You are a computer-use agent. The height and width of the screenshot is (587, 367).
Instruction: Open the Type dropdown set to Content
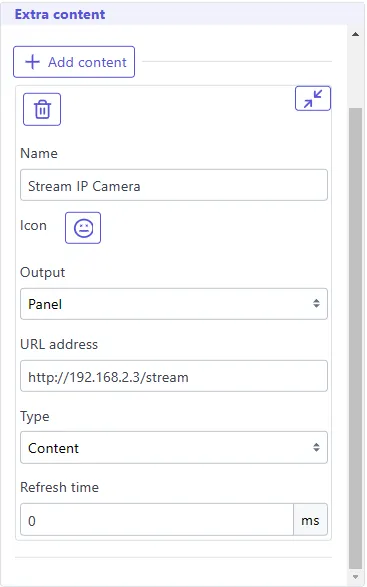point(174,447)
